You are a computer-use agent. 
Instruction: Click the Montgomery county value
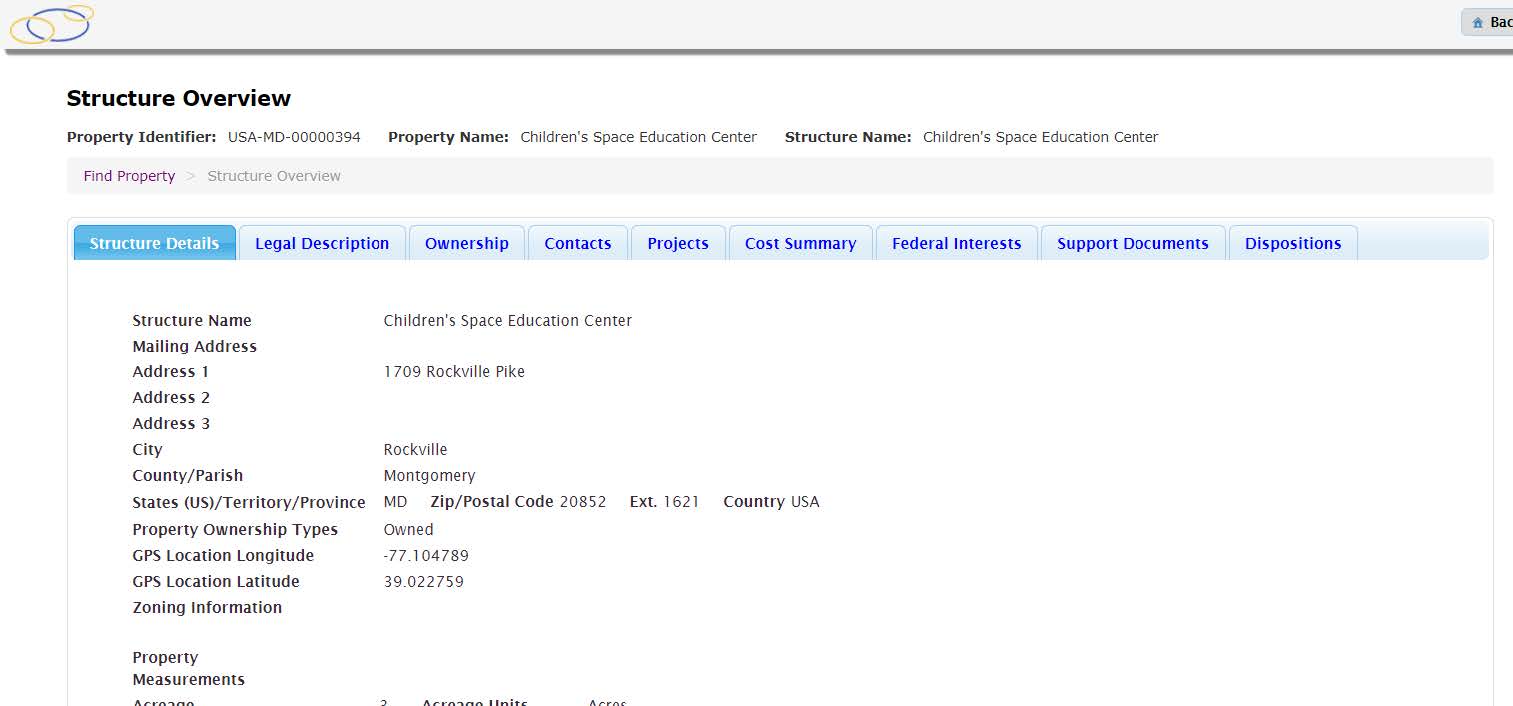coord(430,476)
